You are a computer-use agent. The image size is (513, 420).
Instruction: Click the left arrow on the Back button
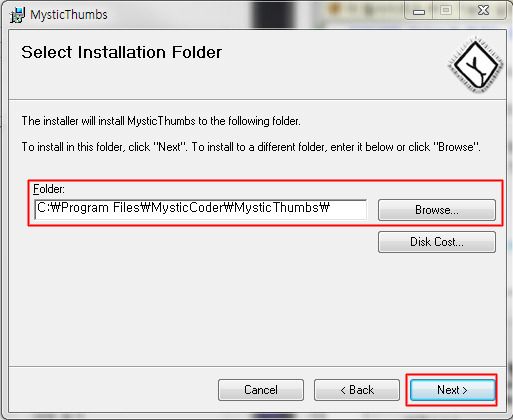click(x=343, y=390)
